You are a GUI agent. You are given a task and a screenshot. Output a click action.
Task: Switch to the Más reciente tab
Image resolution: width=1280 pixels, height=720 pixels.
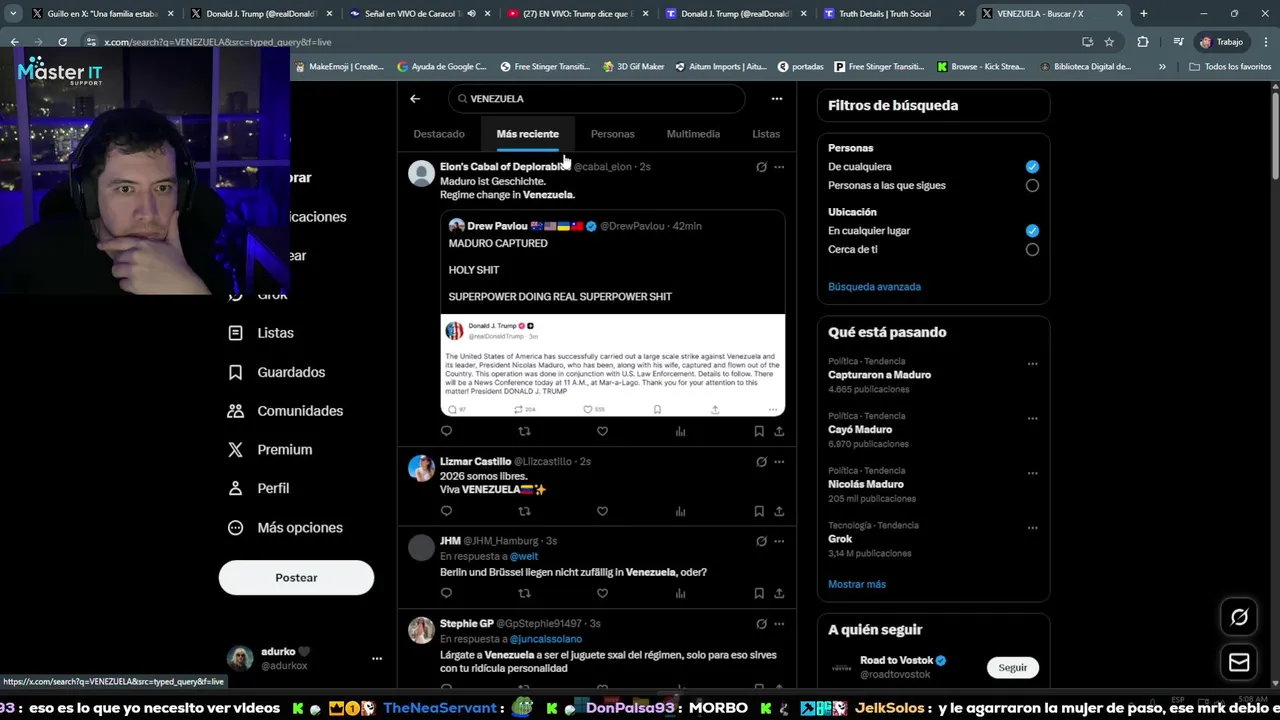(528, 134)
